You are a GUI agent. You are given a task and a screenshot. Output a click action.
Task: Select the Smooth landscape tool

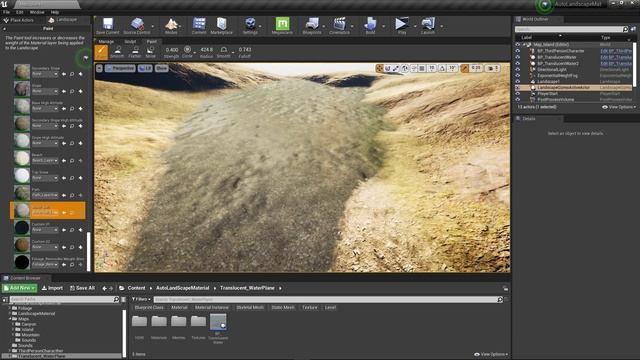point(117,52)
